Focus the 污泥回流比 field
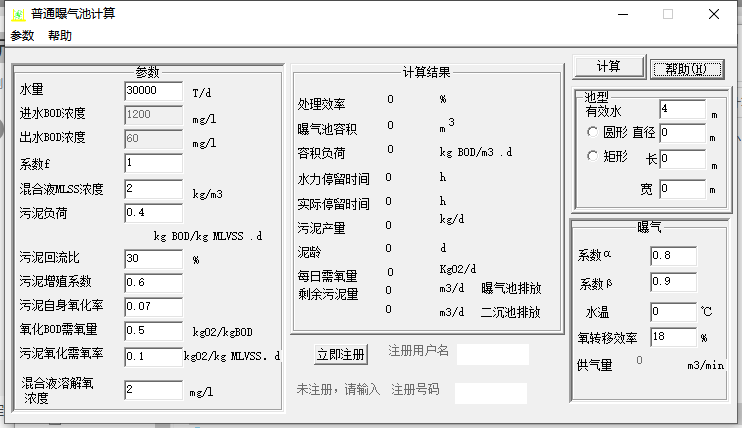This screenshot has width=742, height=428. pyautogui.click(x=153, y=258)
